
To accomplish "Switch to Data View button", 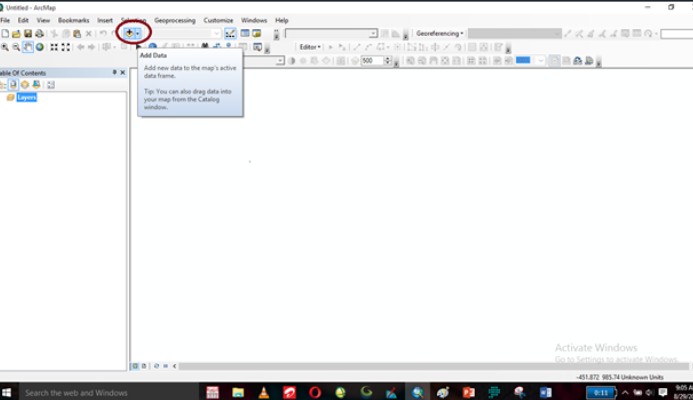I will tap(136, 366).
